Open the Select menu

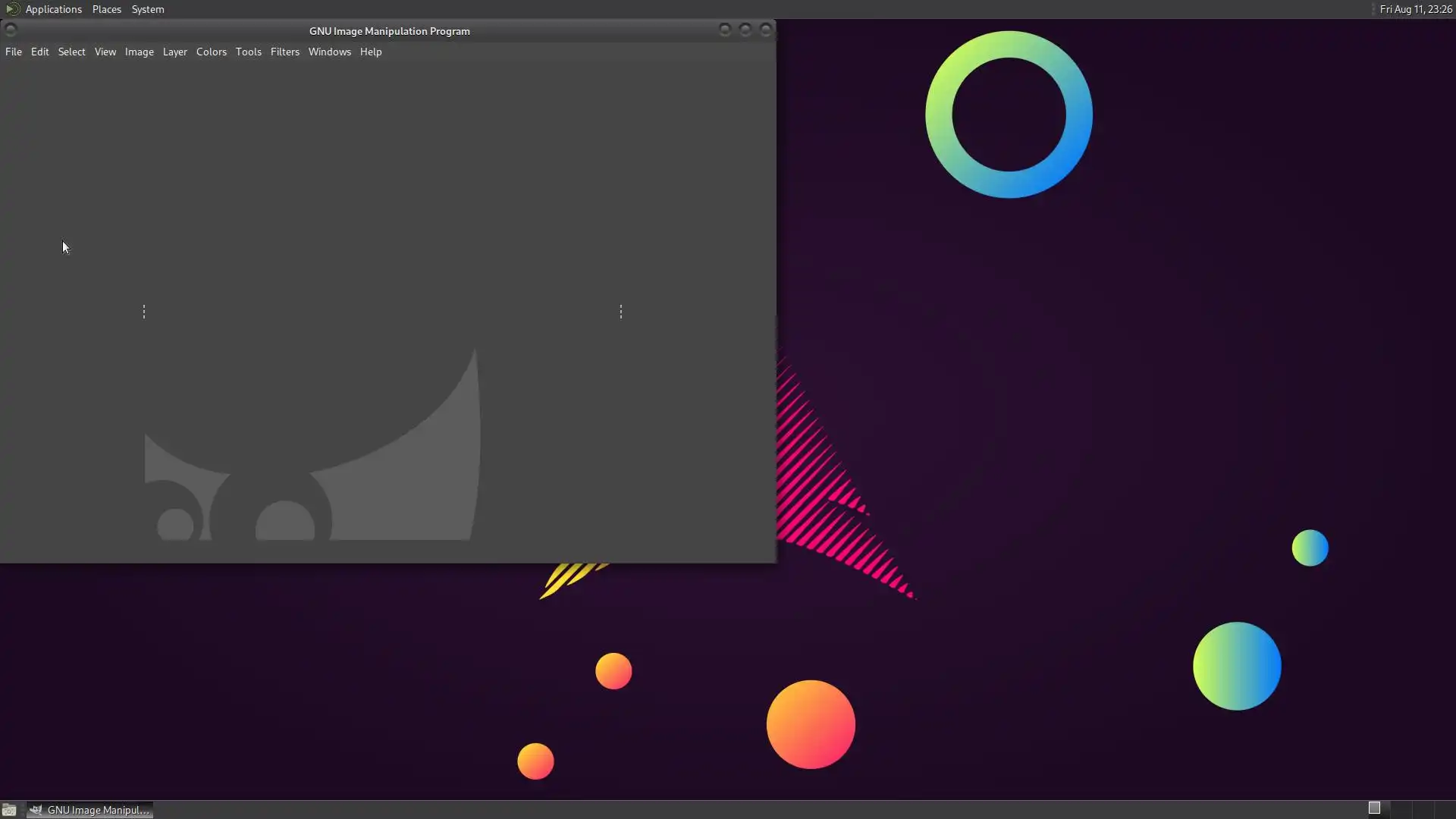[71, 52]
